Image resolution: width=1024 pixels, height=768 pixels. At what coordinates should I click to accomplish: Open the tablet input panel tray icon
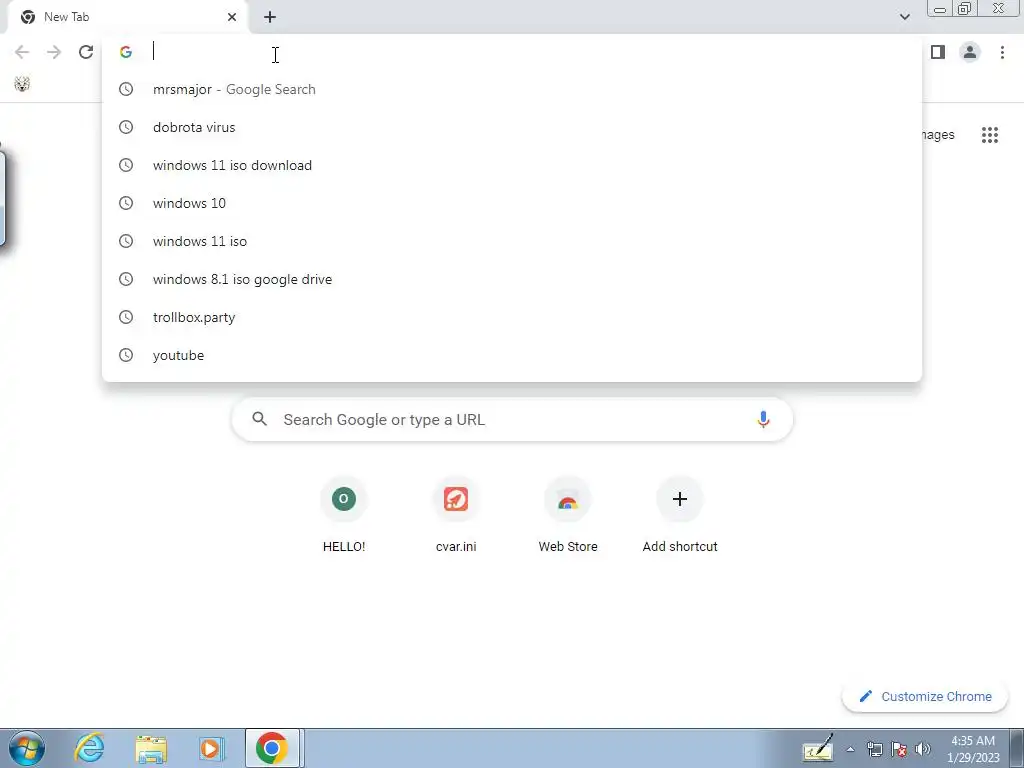pyautogui.click(x=818, y=748)
